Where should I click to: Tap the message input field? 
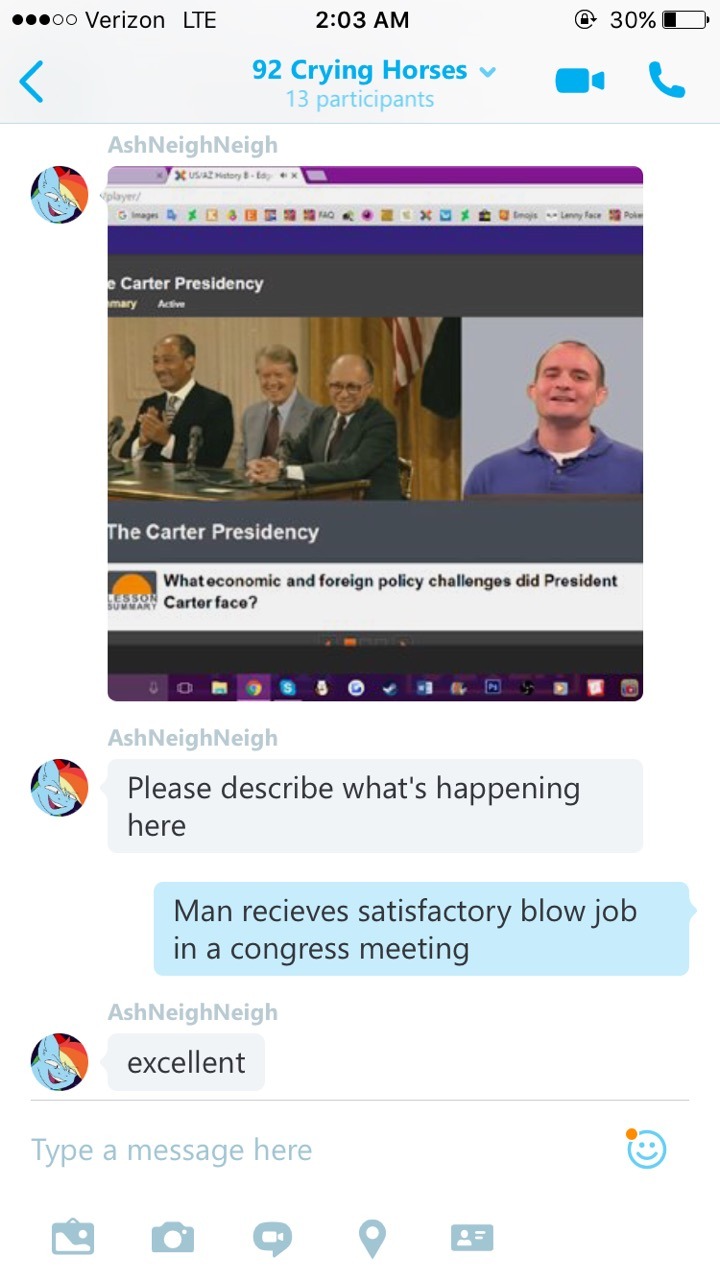tap(320, 1150)
